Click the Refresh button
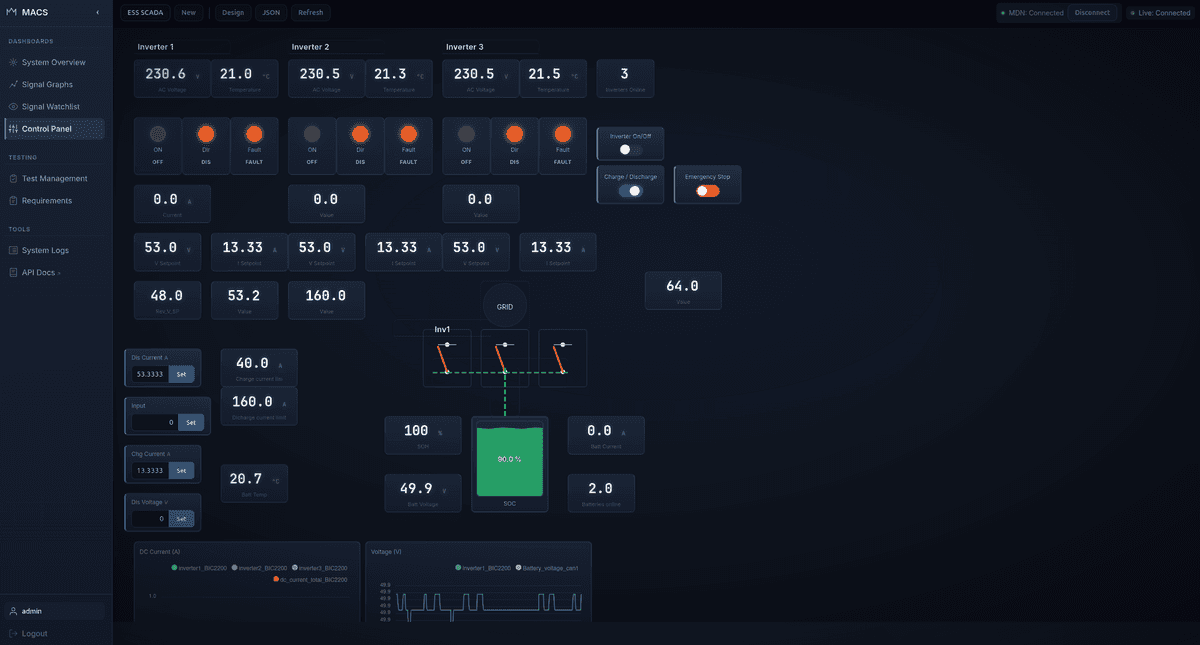 [x=311, y=13]
